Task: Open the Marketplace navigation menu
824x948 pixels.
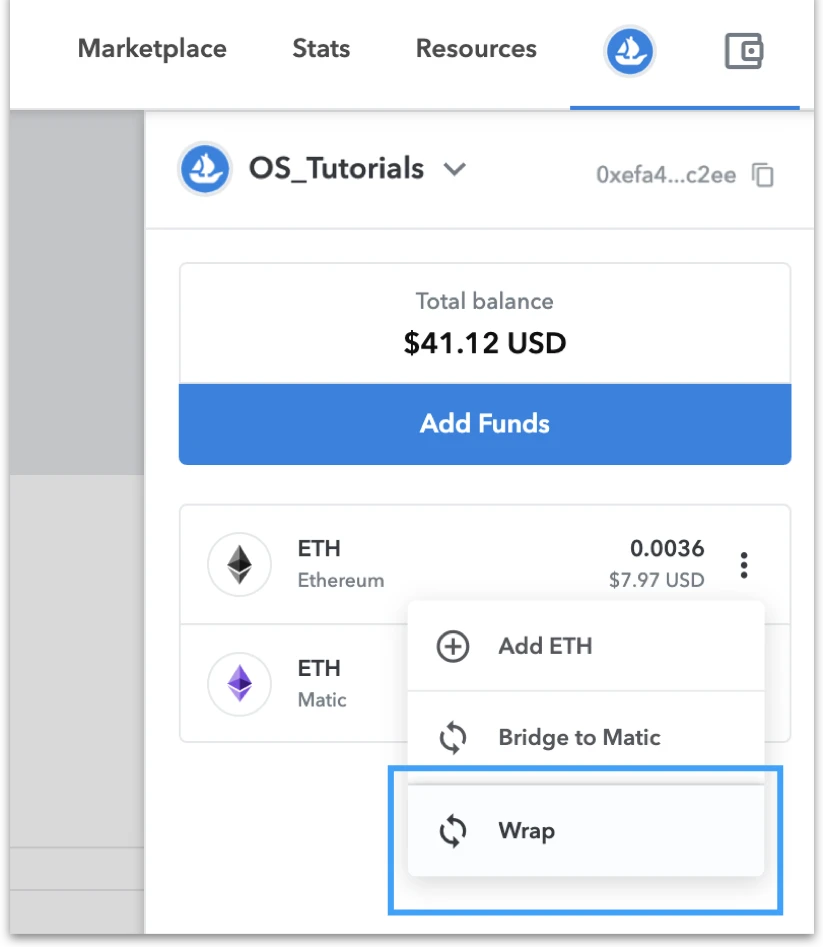Action: tap(152, 49)
